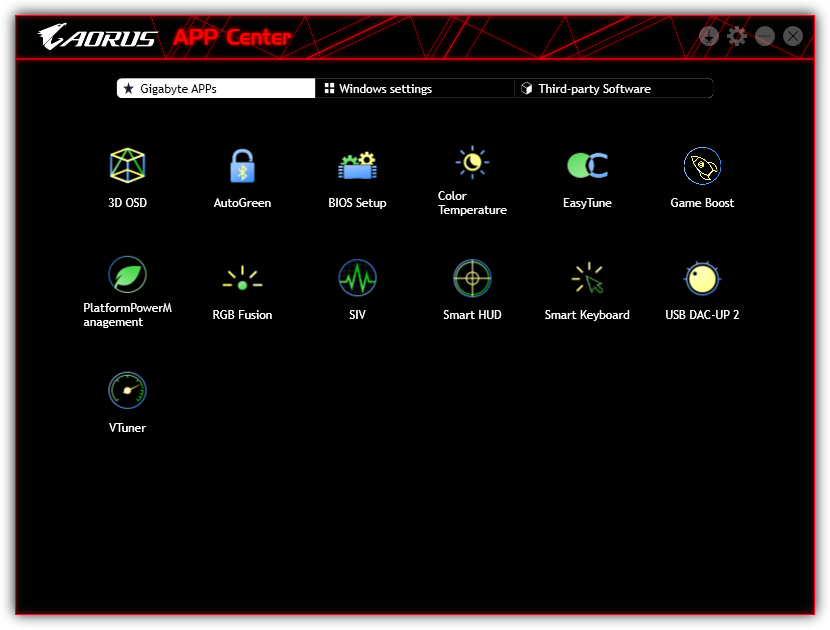The height and width of the screenshot is (630, 830).
Task: Open the BIOS Setup utility
Action: tap(357, 166)
